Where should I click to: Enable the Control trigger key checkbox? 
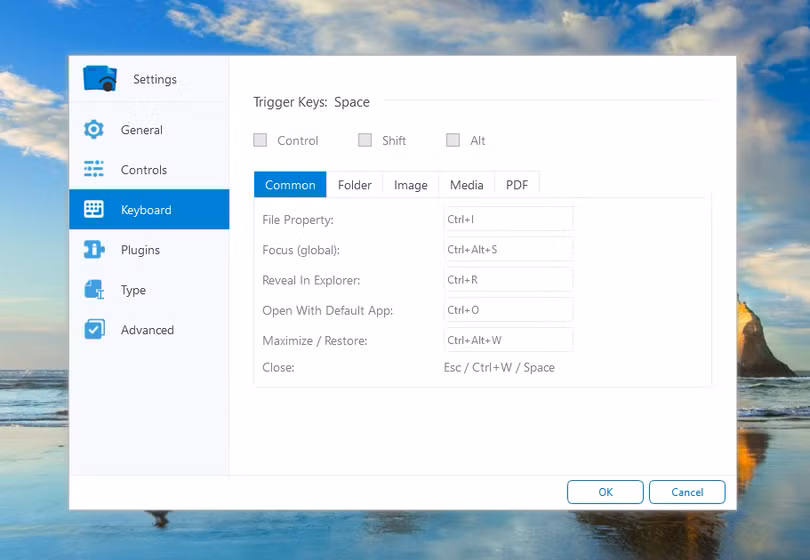(x=261, y=141)
